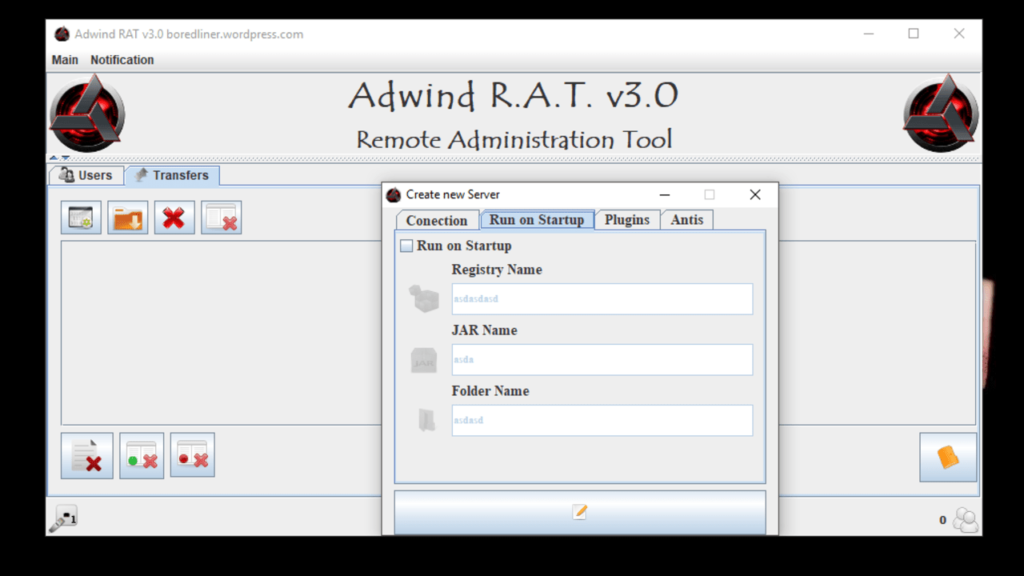Screen dimensions: 1024x576
Task: Select the Transfers tab in main window
Action: coord(172,175)
